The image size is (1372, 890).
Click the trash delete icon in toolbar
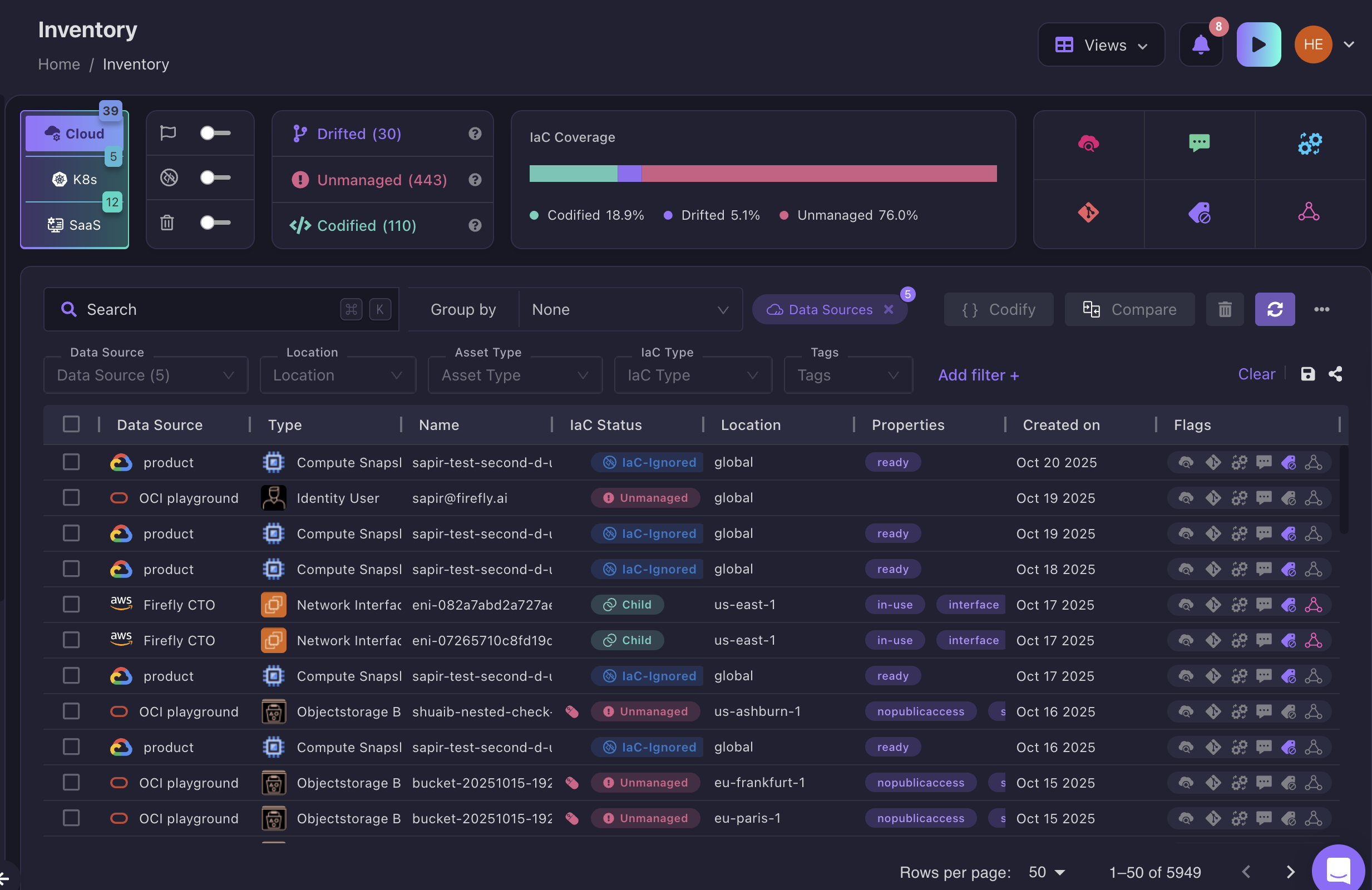point(1225,309)
